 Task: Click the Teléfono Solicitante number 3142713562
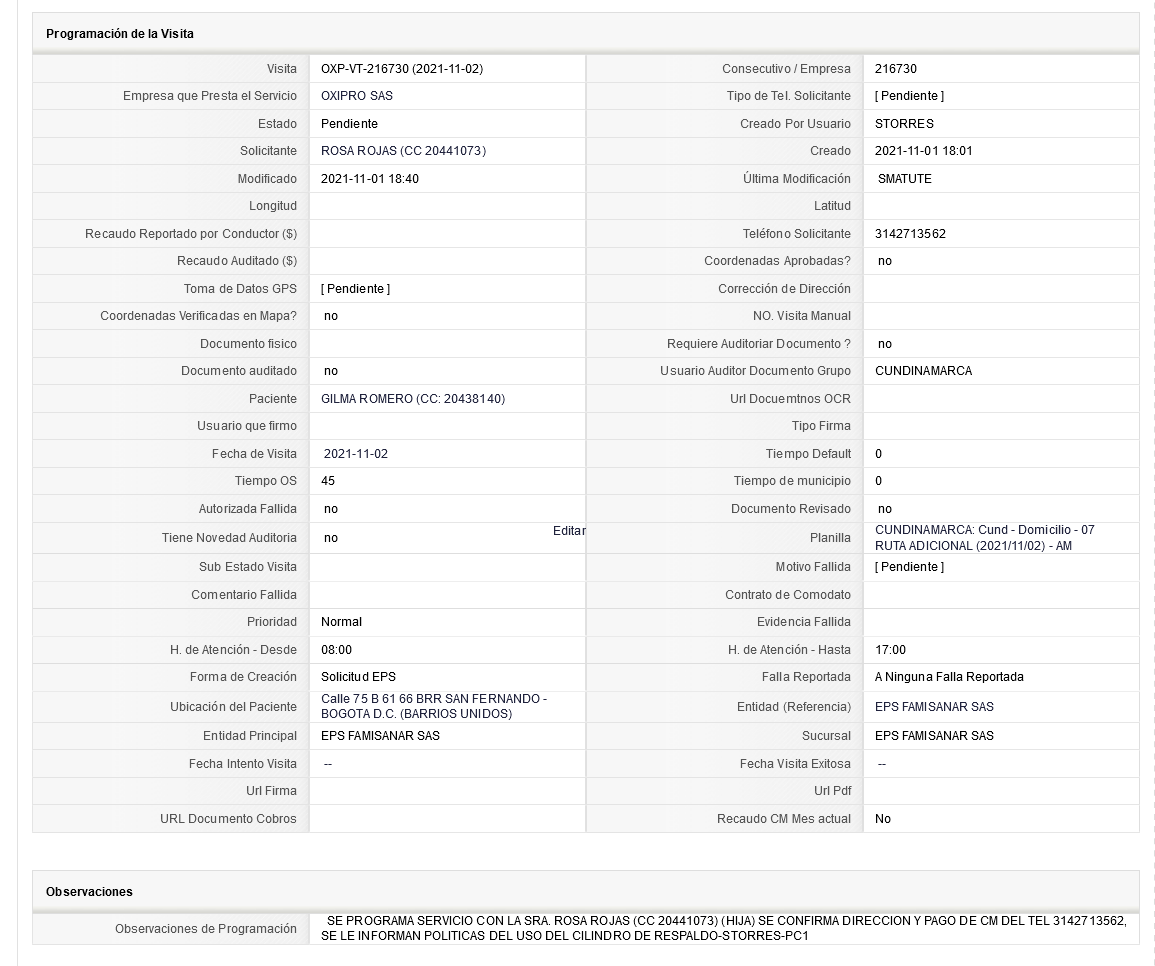910,234
